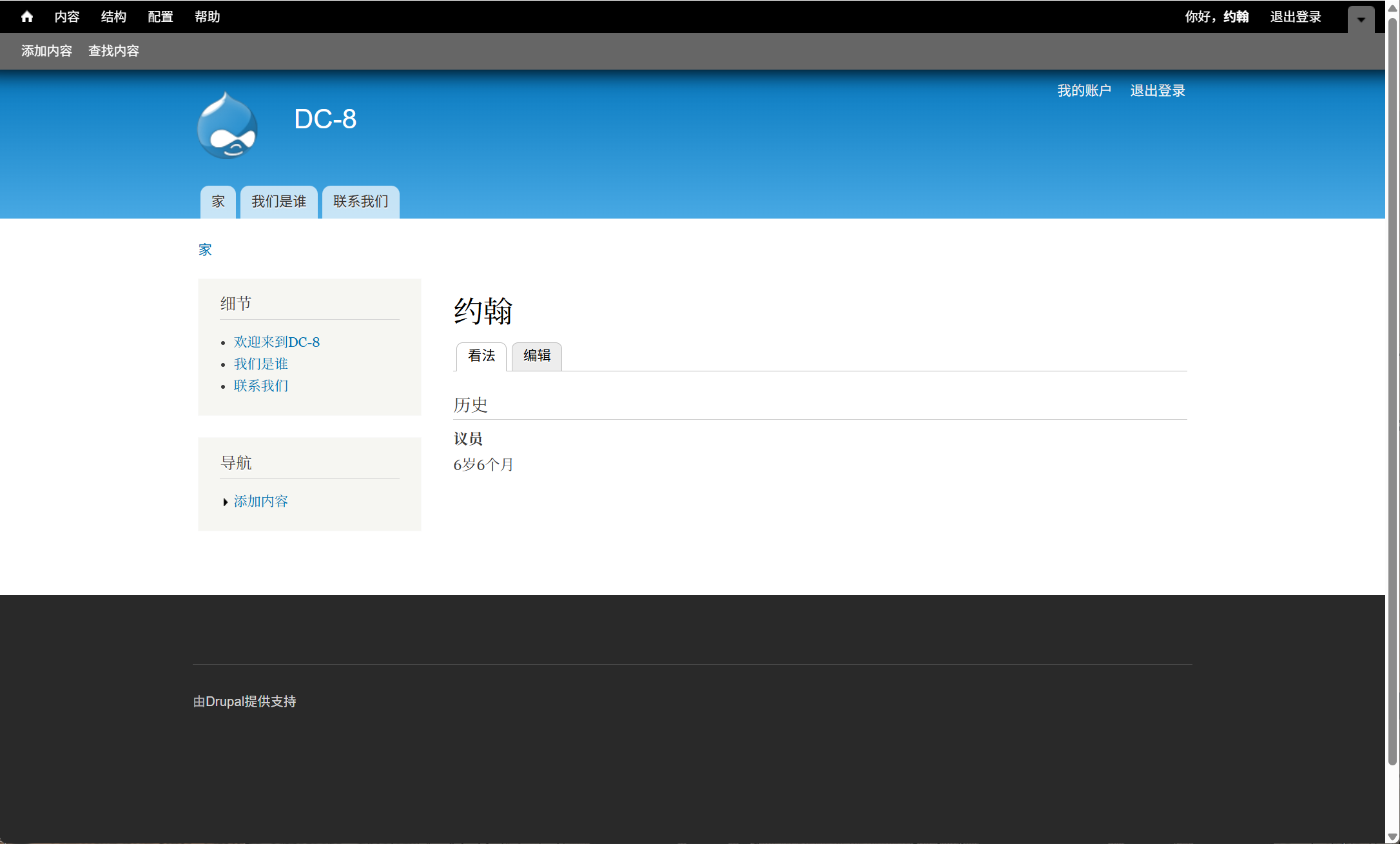Open the 结构 admin menu
This screenshot has width=1400, height=844.
coord(113,17)
